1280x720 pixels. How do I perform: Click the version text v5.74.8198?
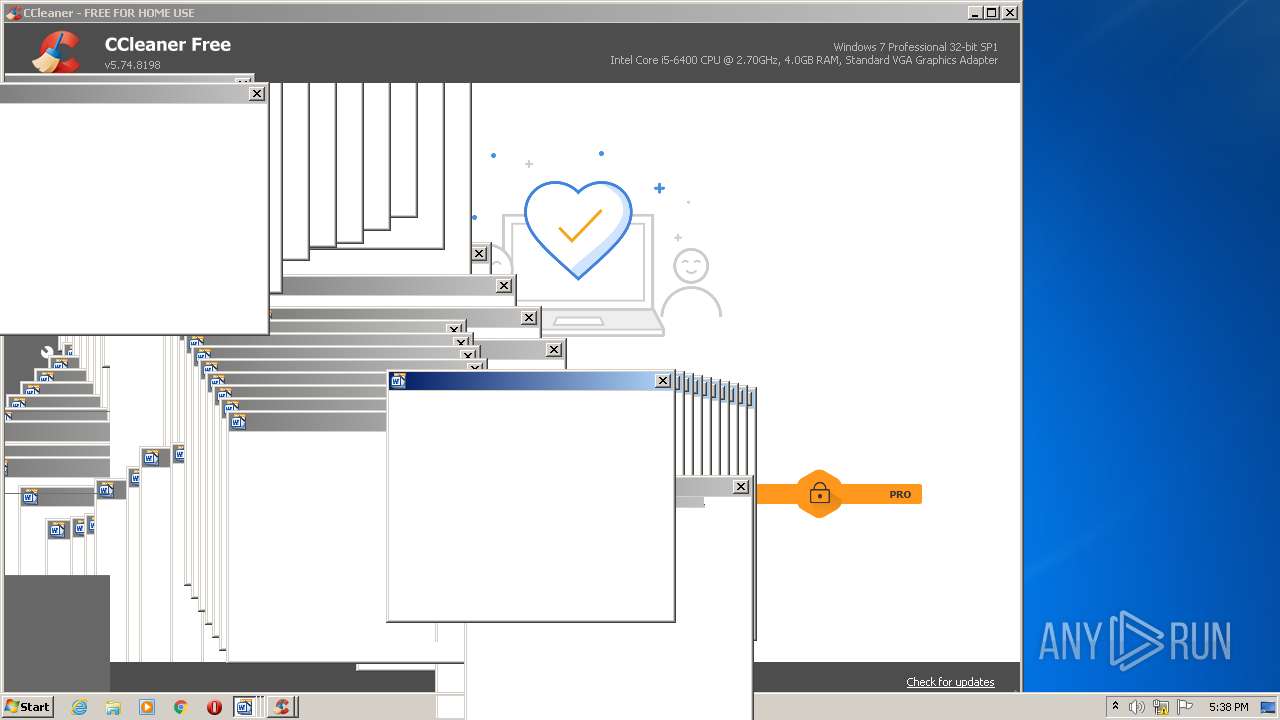132,65
